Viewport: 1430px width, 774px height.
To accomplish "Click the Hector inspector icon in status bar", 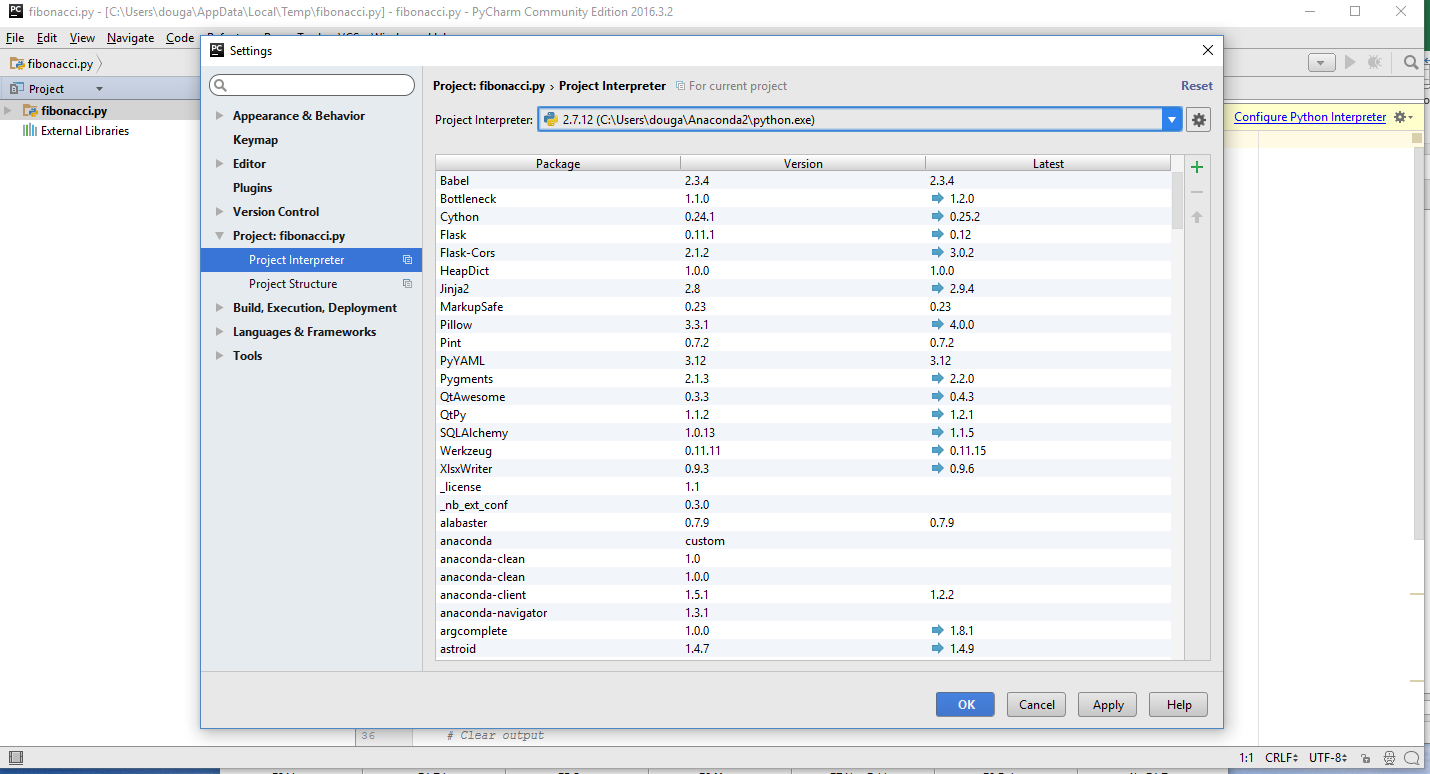I will click(1388, 758).
